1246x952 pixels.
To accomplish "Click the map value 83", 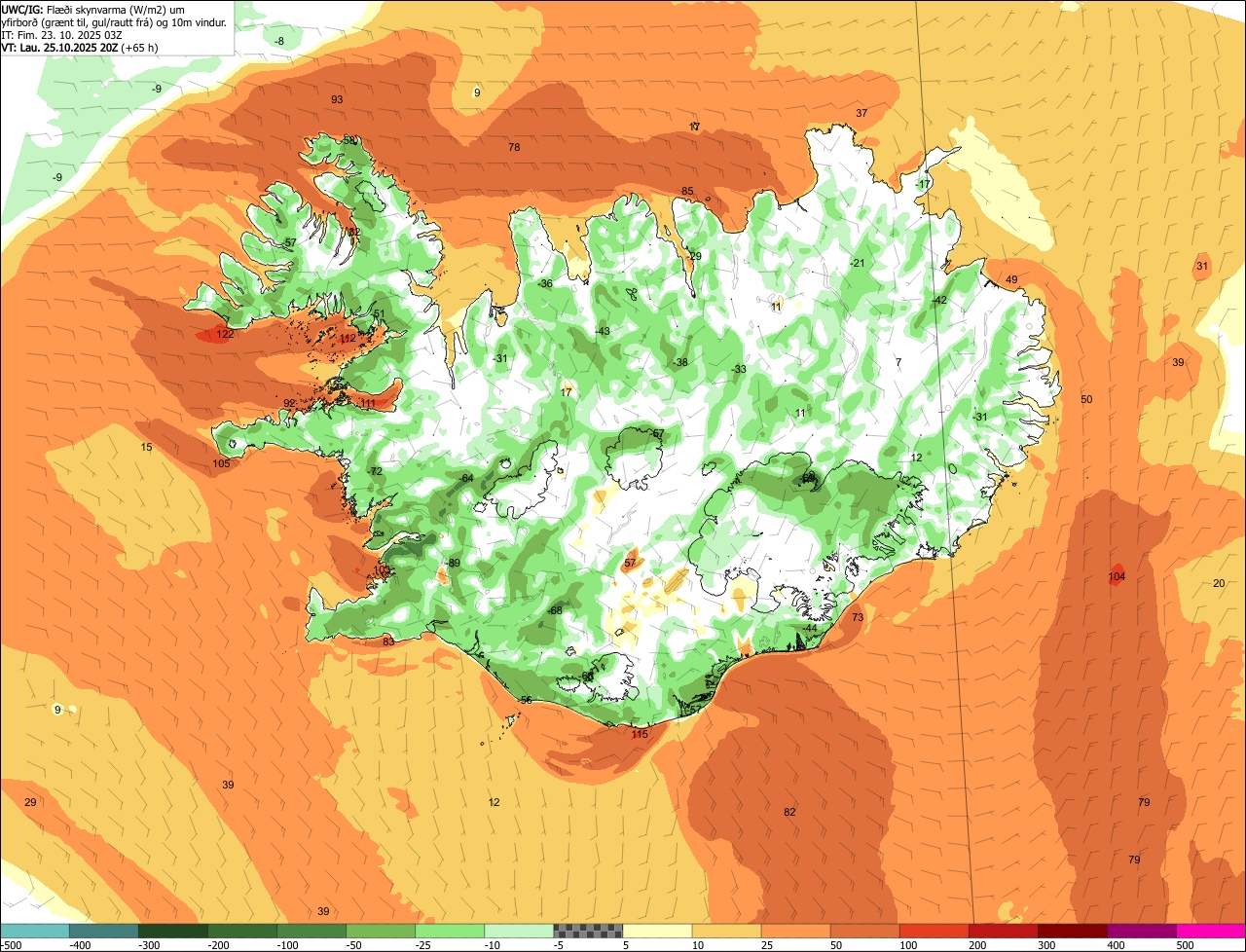I will (x=388, y=641).
